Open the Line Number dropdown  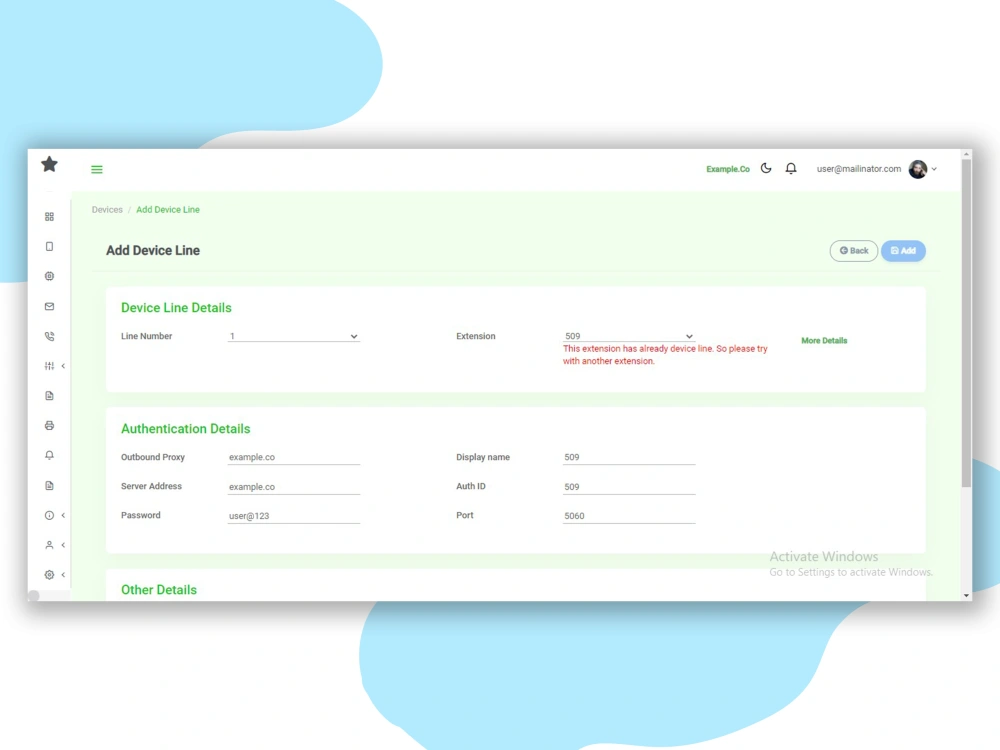294,336
